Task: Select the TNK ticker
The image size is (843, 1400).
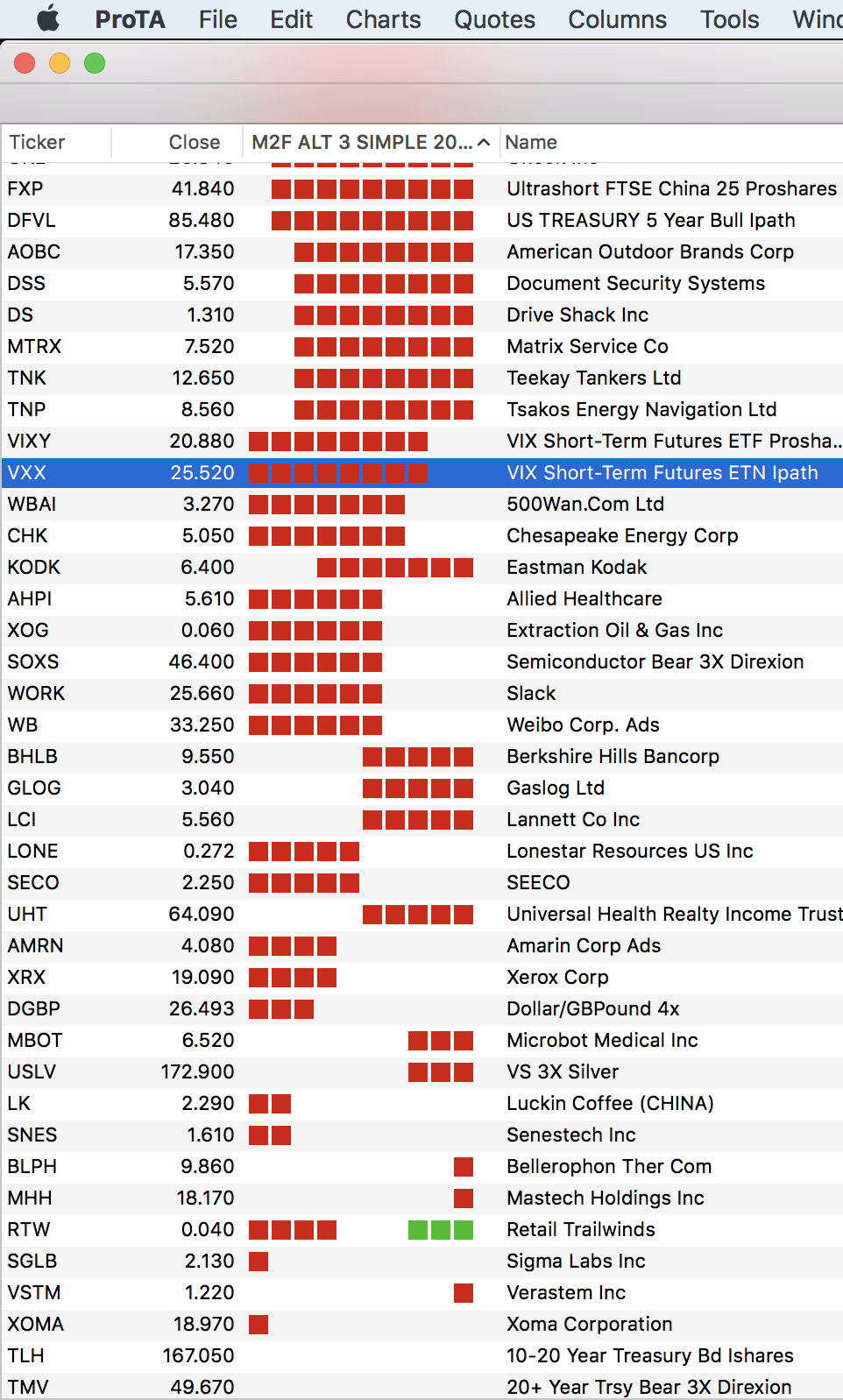Action: [x=26, y=378]
